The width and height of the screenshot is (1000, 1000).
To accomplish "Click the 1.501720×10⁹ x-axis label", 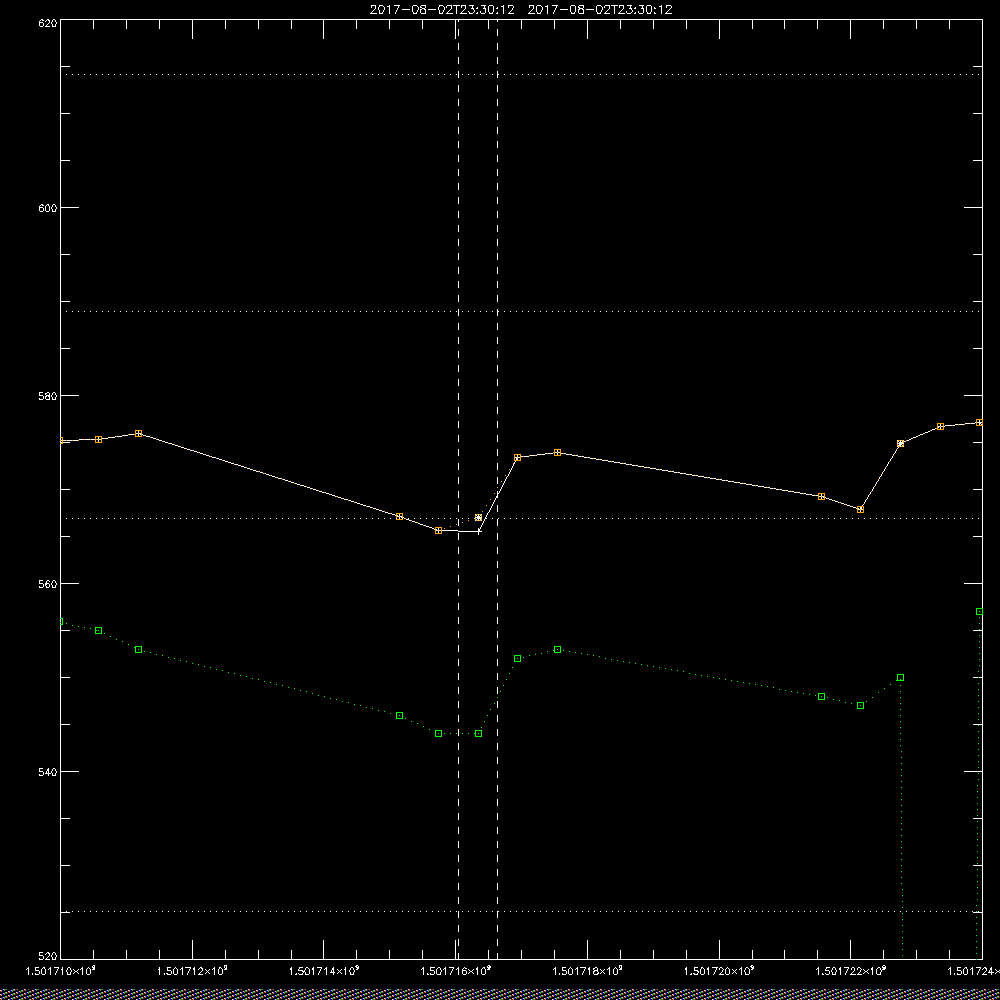I will 719,971.
